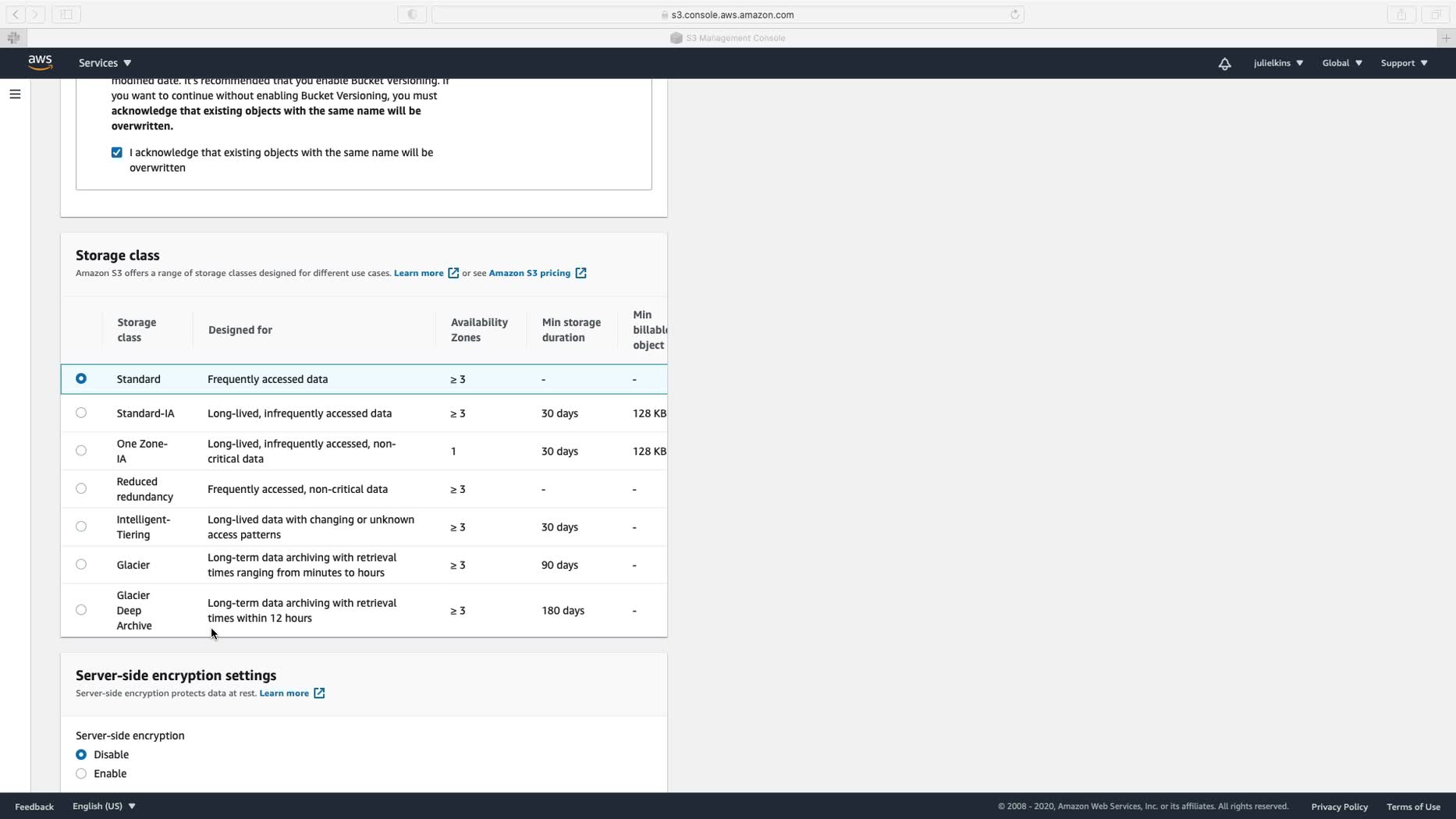Go back using the browser back arrow
Image resolution: width=1456 pixels, height=819 pixels.
tap(16, 14)
